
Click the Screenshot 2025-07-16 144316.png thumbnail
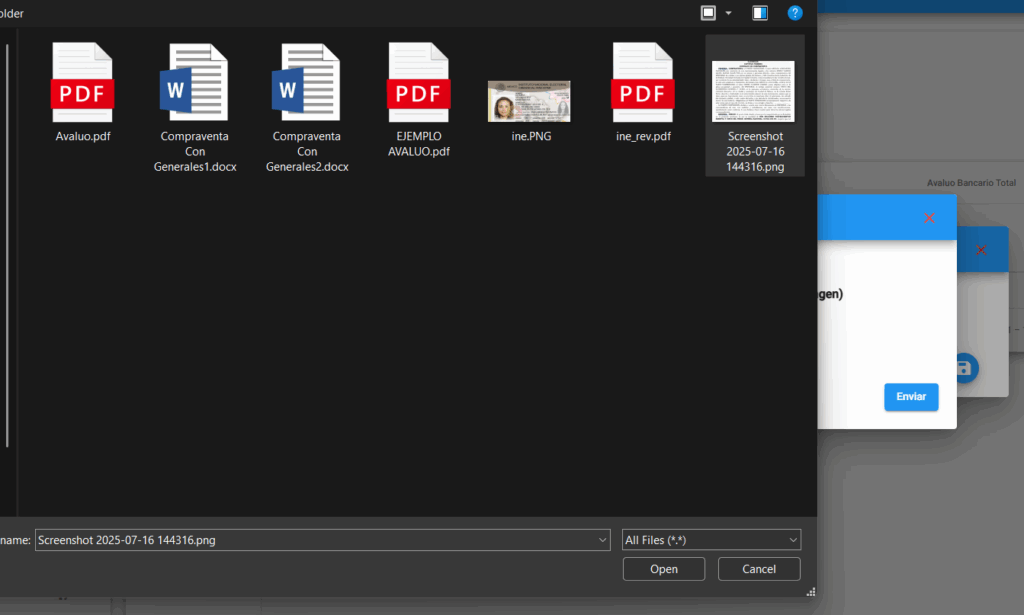pos(754,92)
